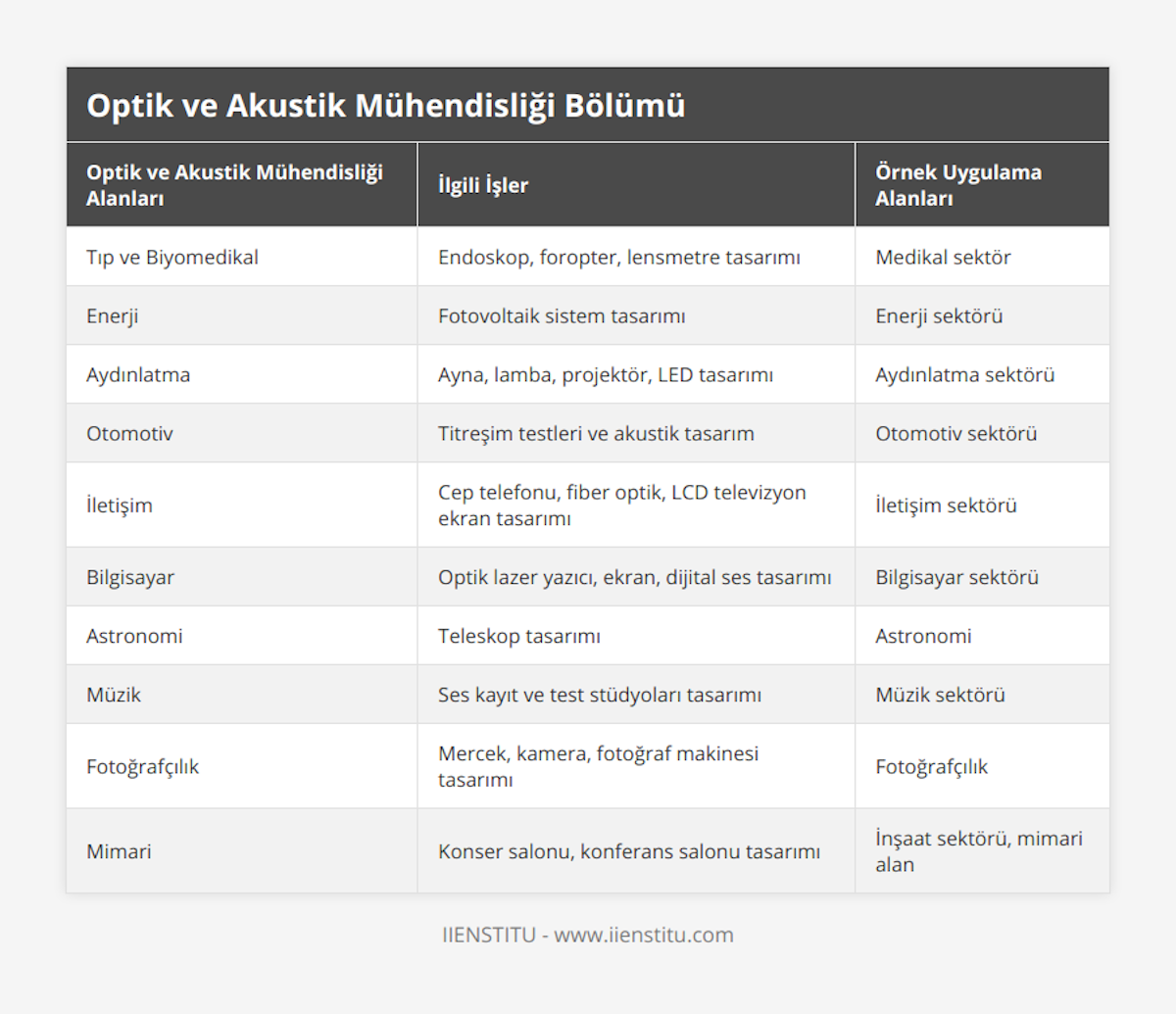This screenshot has height=1014, width=1176.
Task: Select 'Mercek, kamera, fotoğraf makinesi tasarımı' cell
Action: tap(598, 767)
